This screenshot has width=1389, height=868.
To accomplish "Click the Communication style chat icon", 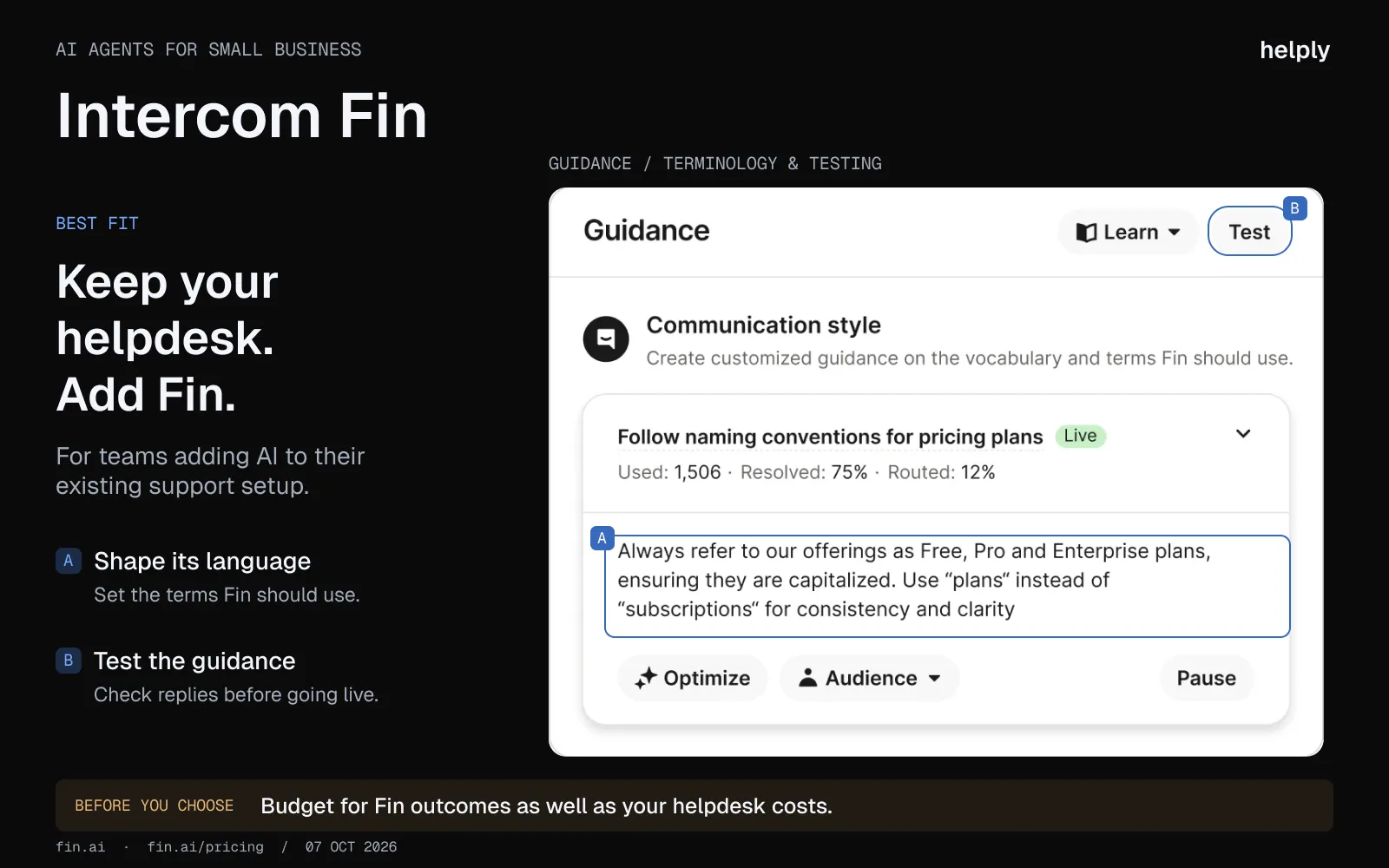I will 606,339.
